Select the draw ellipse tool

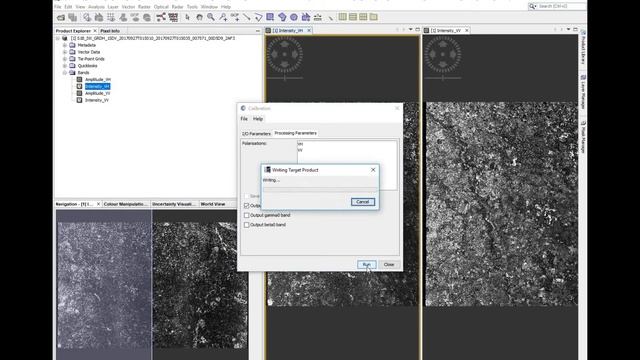pyautogui.click(x=294, y=17)
